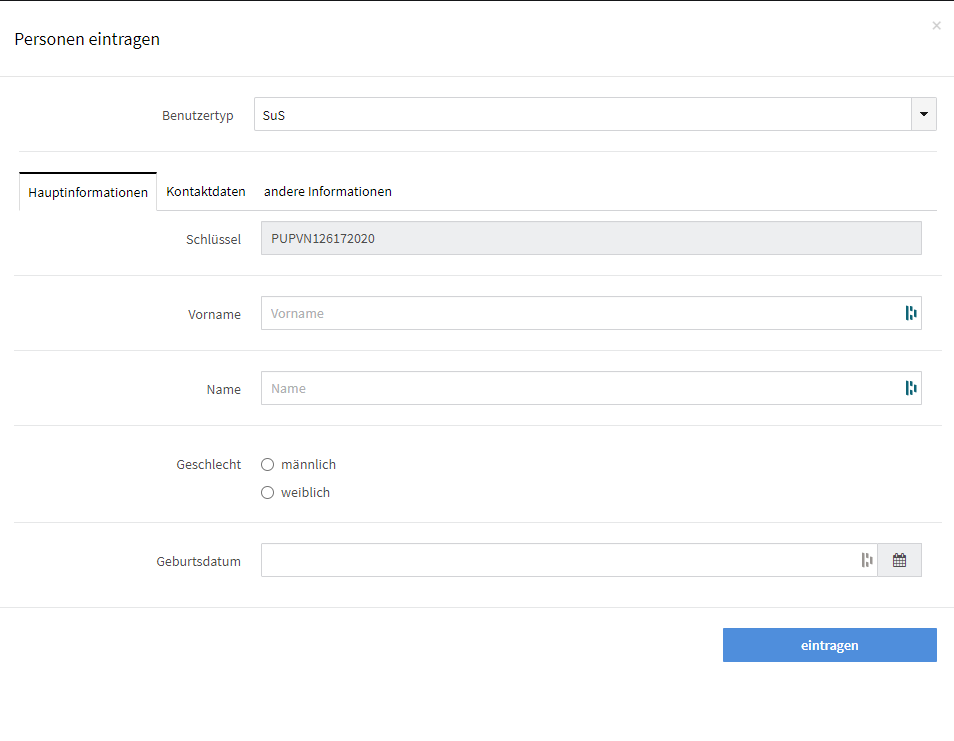This screenshot has height=741, width=954.
Task: Click the password manager icon in Vorname field
Action: point(910,313)
